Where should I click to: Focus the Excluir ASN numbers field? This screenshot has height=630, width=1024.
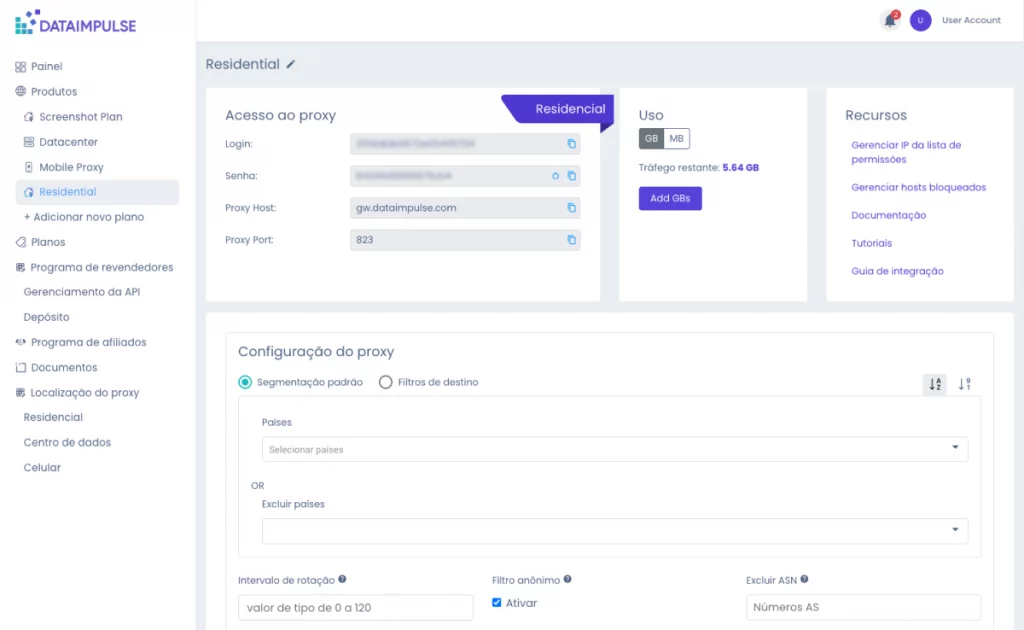[863, 607]
